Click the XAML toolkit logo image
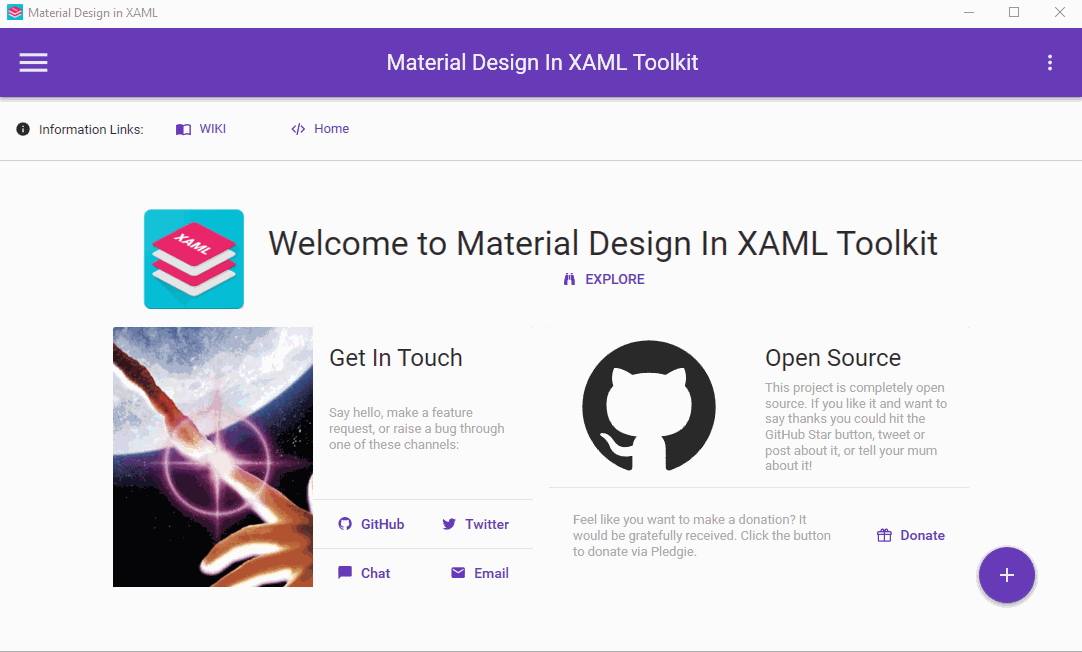 [x=194, y=259]
